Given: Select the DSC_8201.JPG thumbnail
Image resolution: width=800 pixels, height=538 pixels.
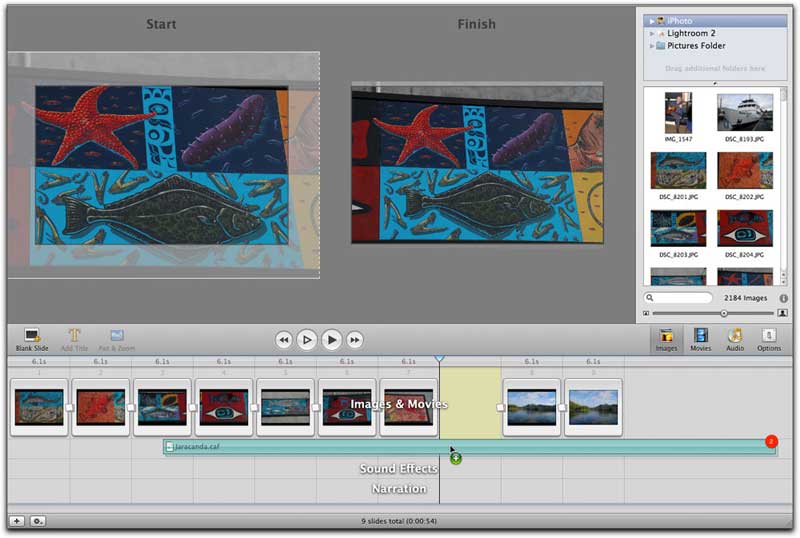Looking at the screenshot, I should (x=678, y=171).
